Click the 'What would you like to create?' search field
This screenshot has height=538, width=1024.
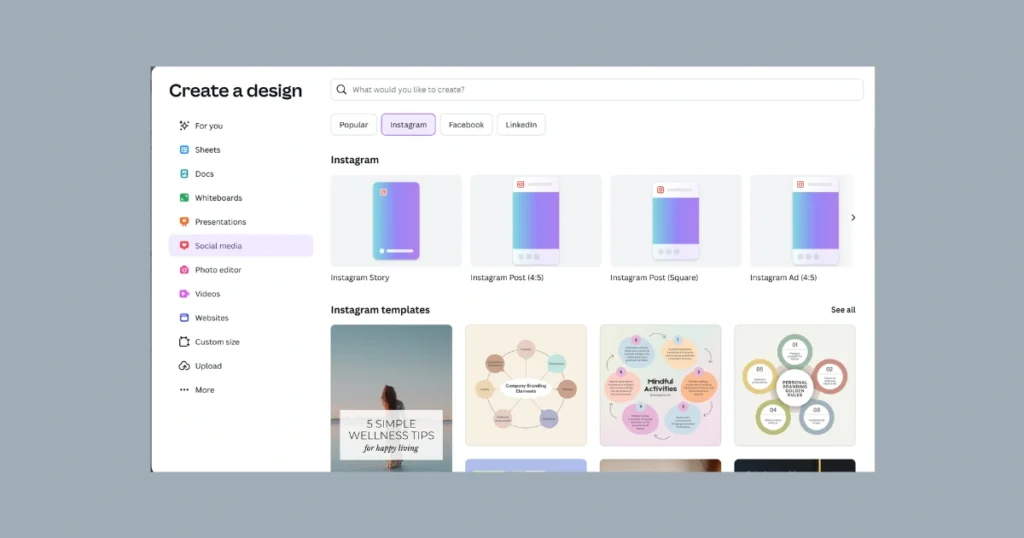[597, 90]
